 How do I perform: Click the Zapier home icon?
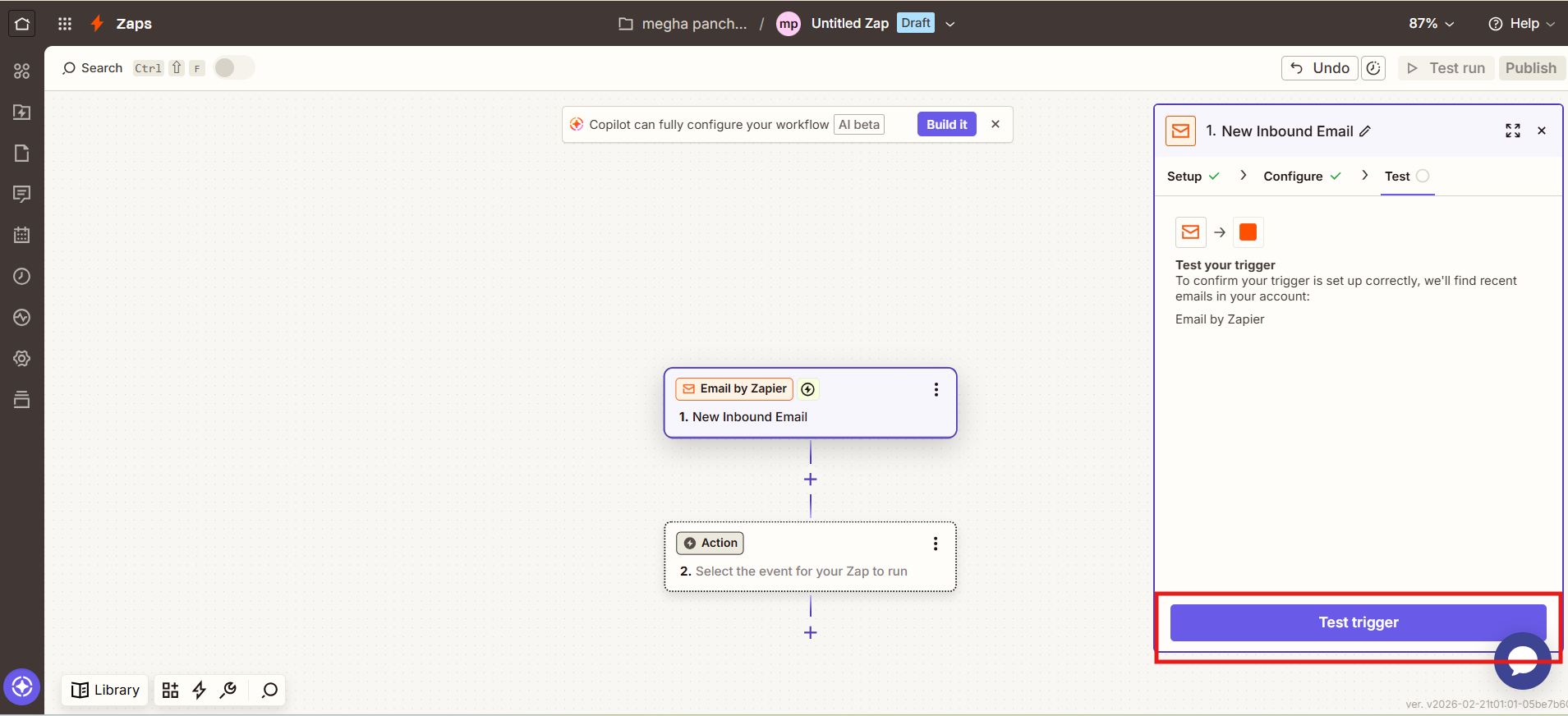point(22,24)
